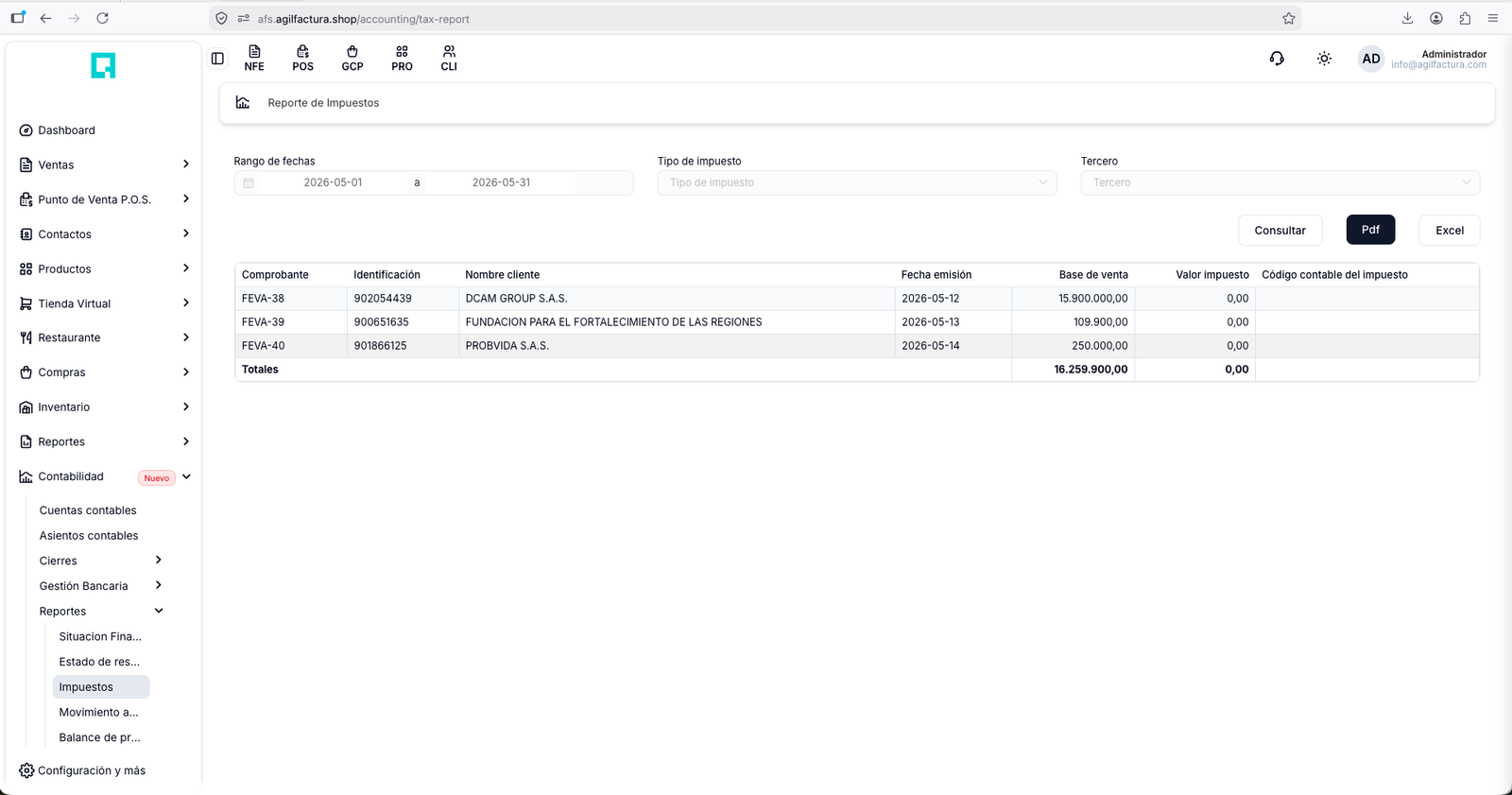Open browser downloads icon
1512x795 pixels.
coord(1407,18)
